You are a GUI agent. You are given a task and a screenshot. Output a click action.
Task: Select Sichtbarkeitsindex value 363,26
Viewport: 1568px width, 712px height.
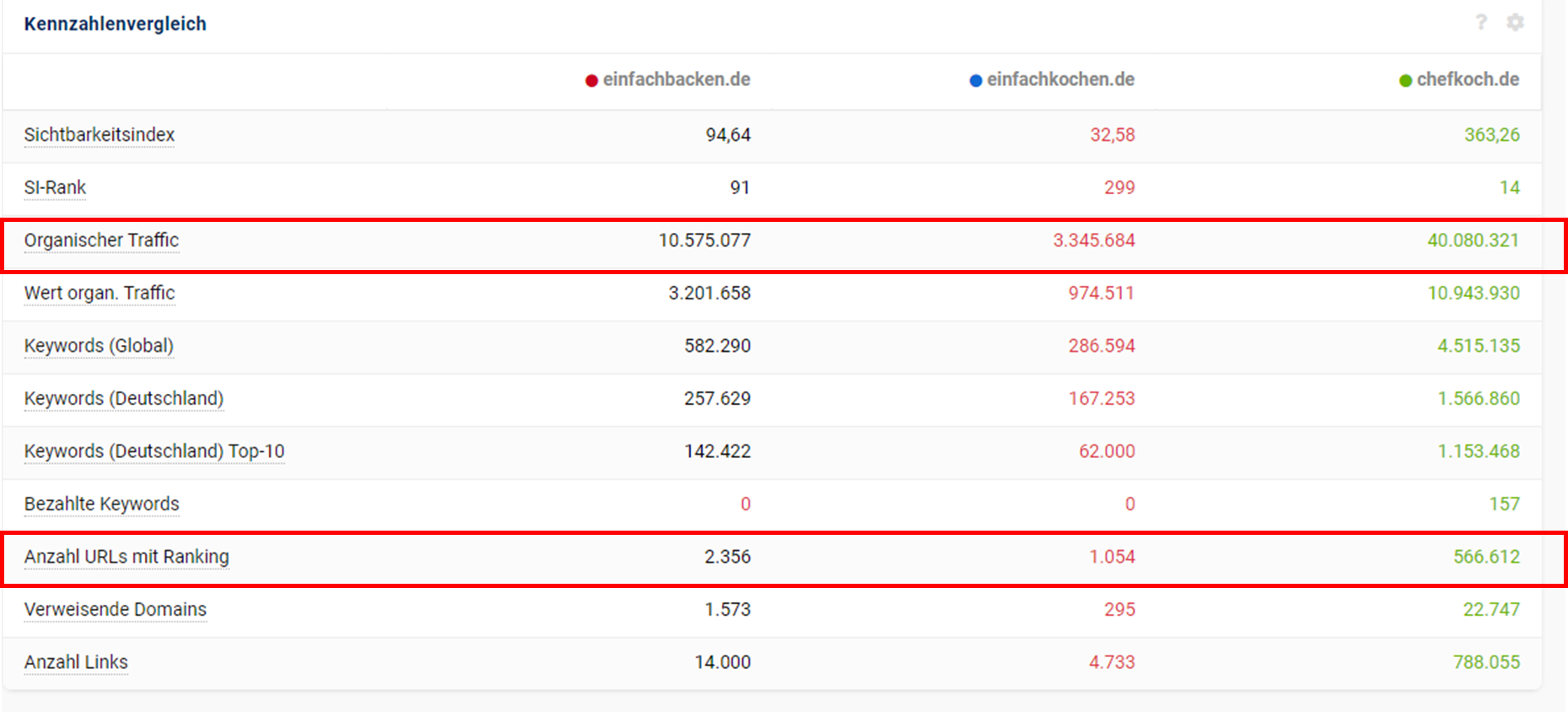[x=1492, y=135]
